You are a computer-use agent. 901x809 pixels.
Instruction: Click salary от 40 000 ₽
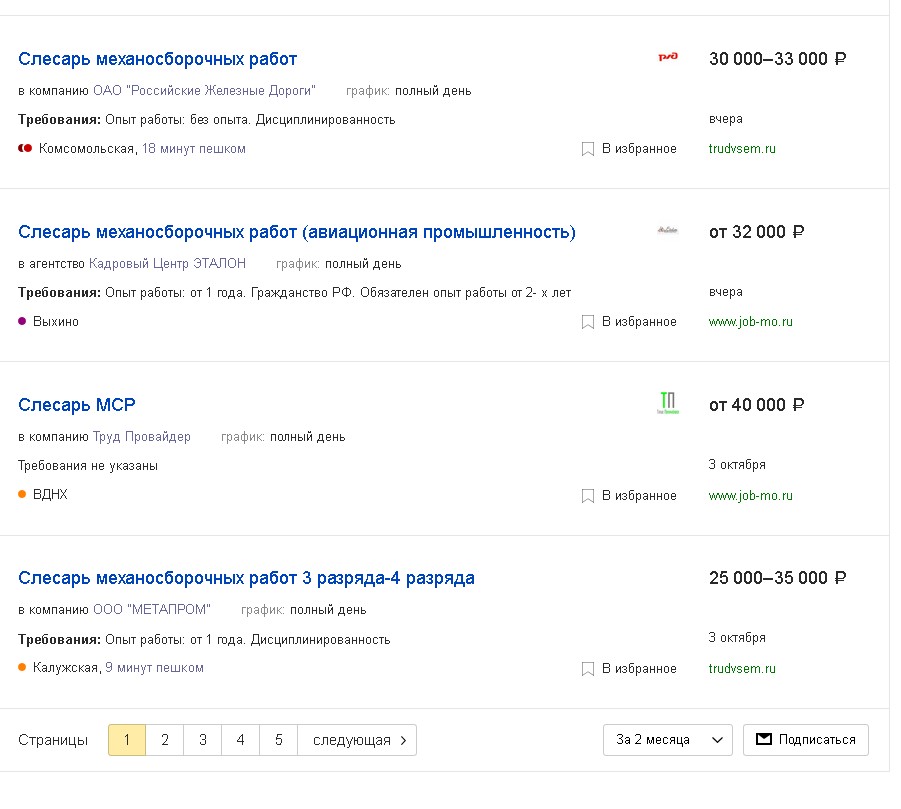point(756,405)
